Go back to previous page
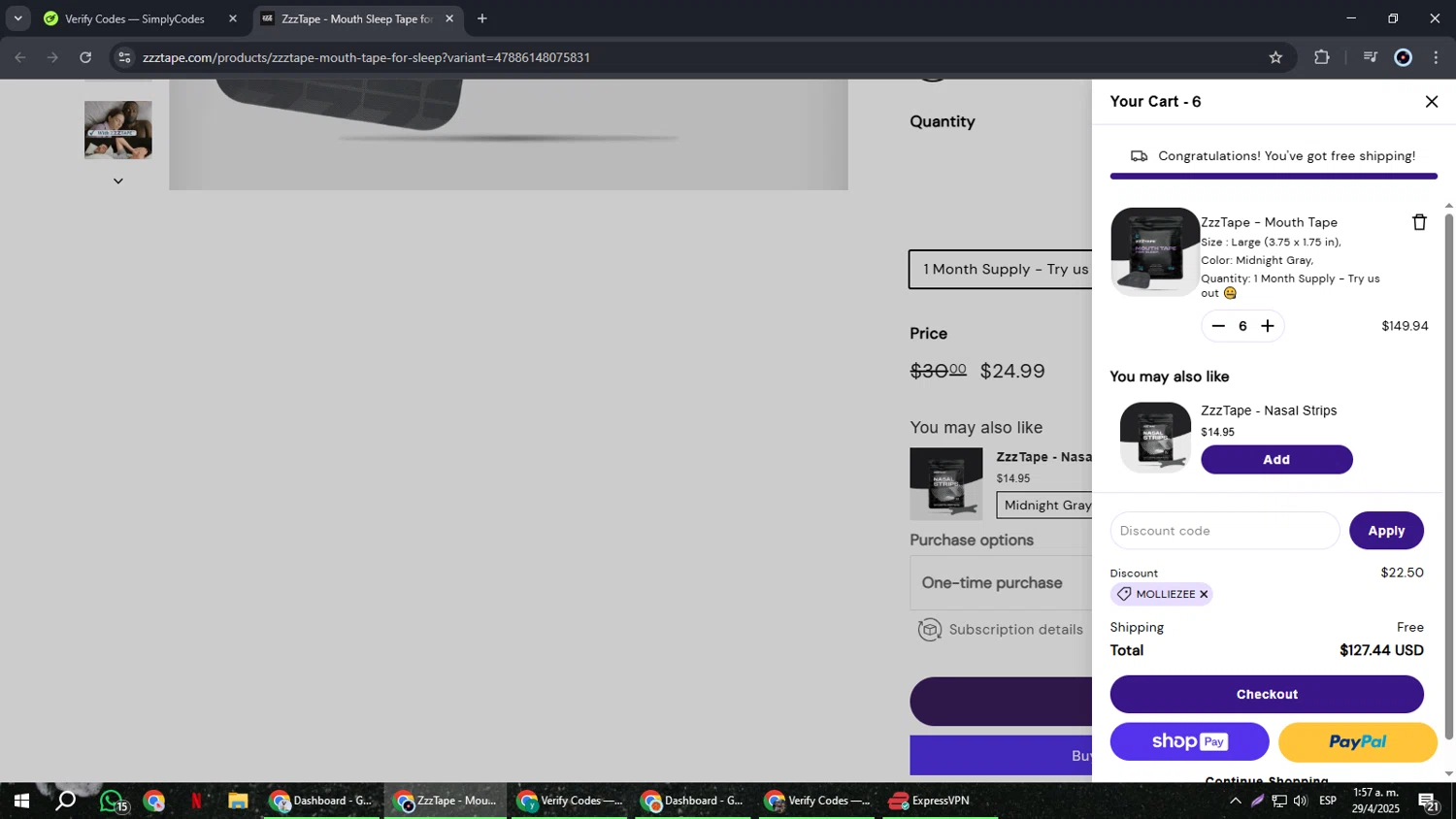The width and height of the screenshot is (1456, 819). (20, 57)
